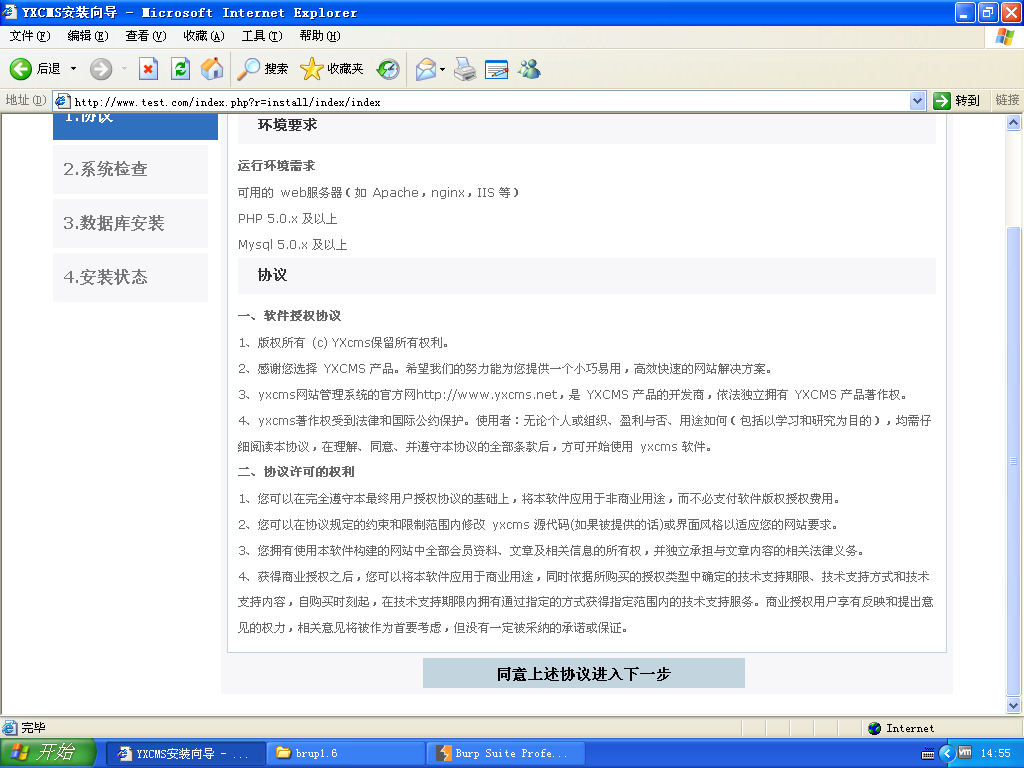Go to the Home page icon
The height and width of the screenshot is (768, 1024).
[212, 69]
